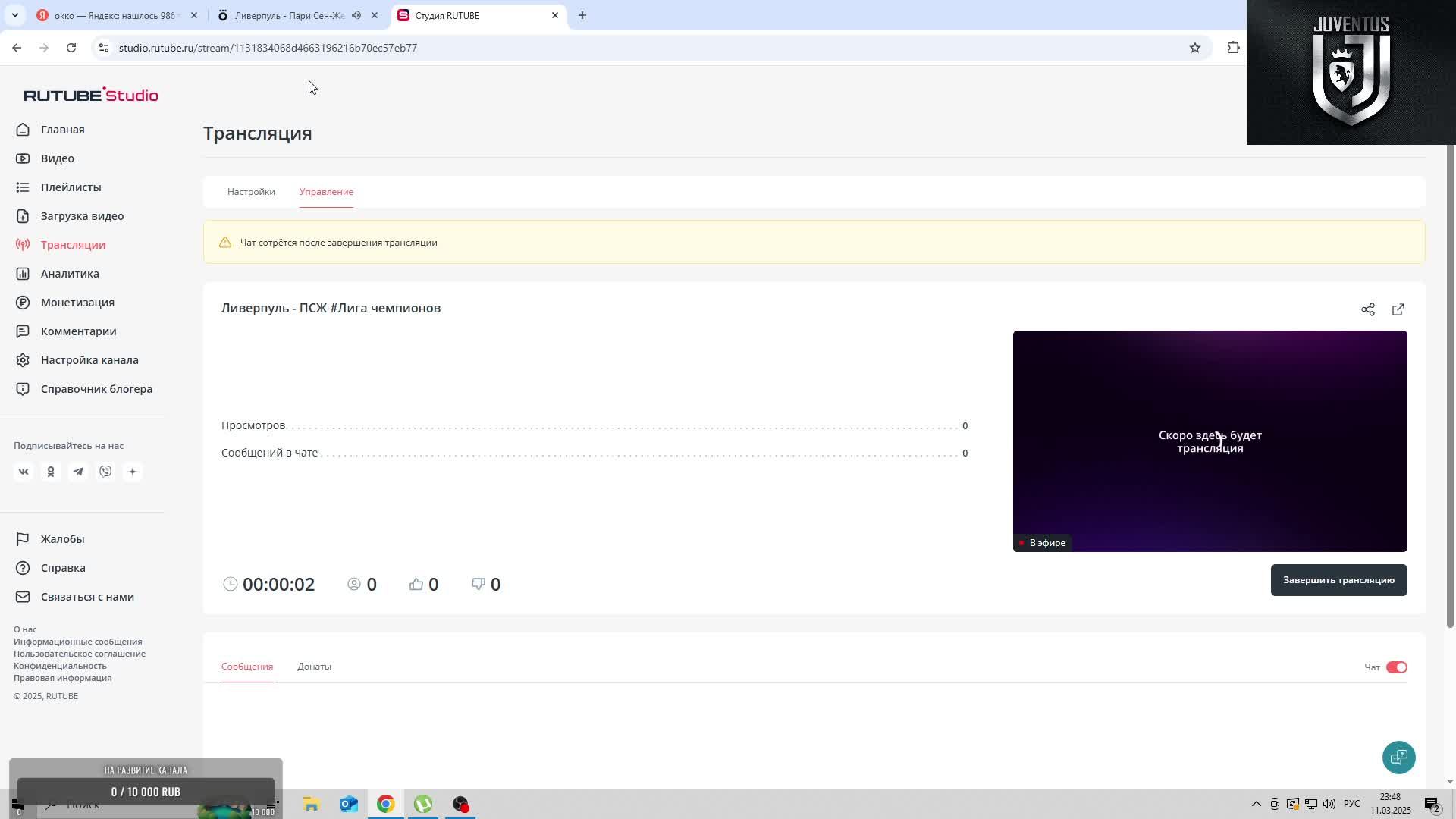
Task: Click Завершить трансляцию button
Action: 1338,580
